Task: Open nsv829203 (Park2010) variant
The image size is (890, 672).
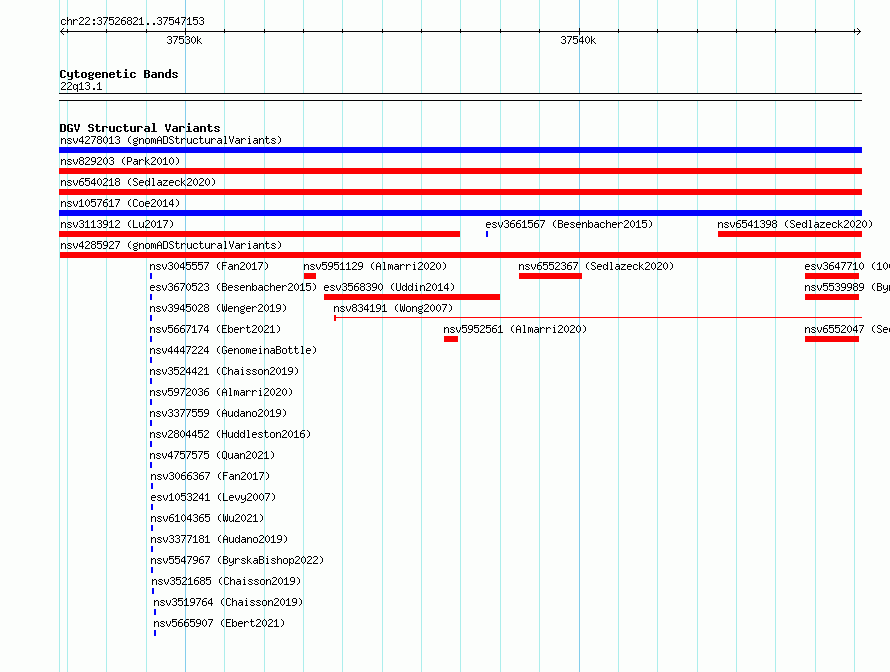Action: pos(120,161)
